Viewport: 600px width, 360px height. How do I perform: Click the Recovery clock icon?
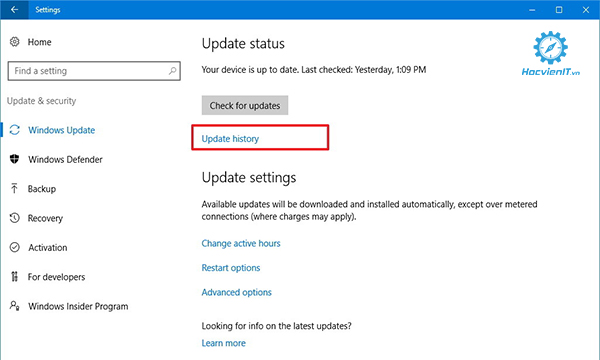(15, 218)
